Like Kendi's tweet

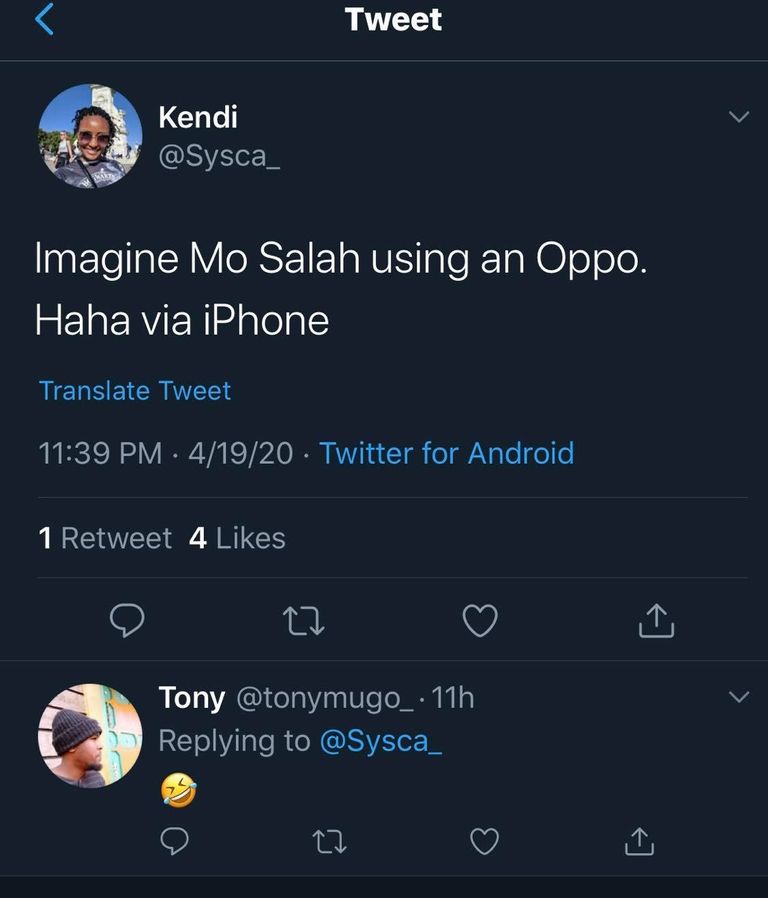(480, 620)
